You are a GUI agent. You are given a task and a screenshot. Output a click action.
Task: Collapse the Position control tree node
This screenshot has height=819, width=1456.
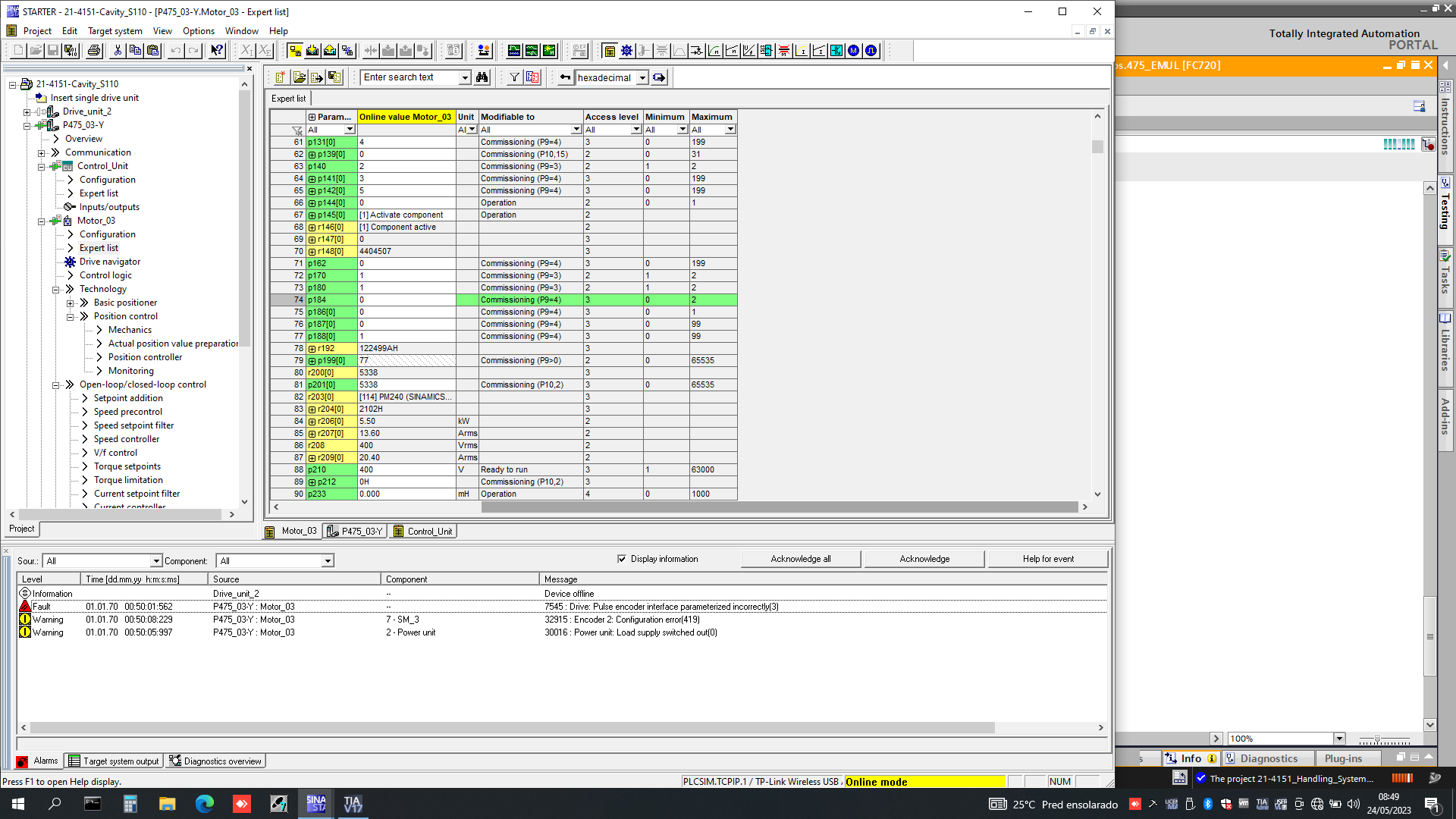(x=71, y=317)
